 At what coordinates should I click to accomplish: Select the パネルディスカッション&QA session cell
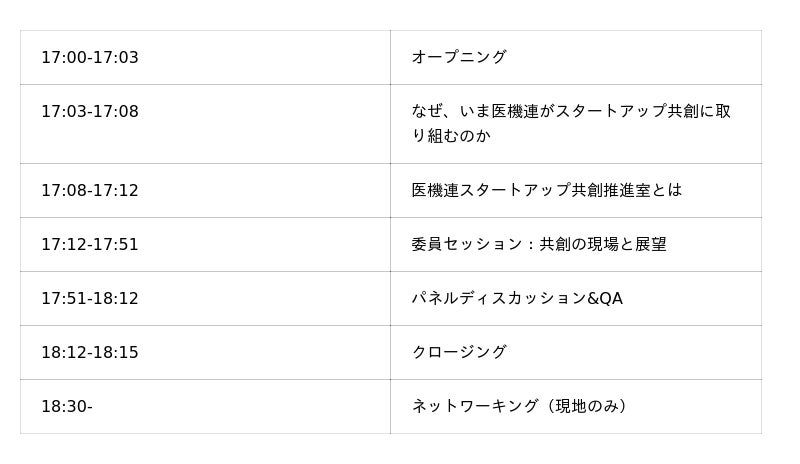pos(517,298)
